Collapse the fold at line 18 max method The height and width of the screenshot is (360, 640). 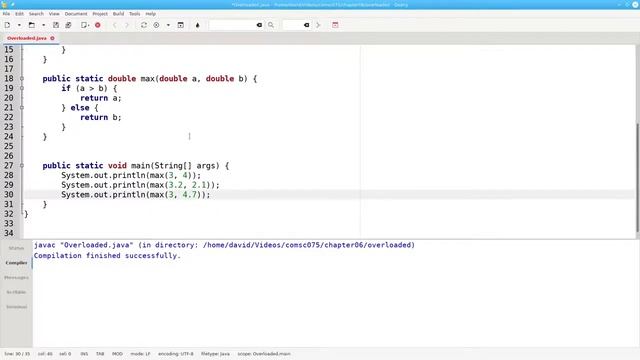pyautogui.click(x=22, y=78)
